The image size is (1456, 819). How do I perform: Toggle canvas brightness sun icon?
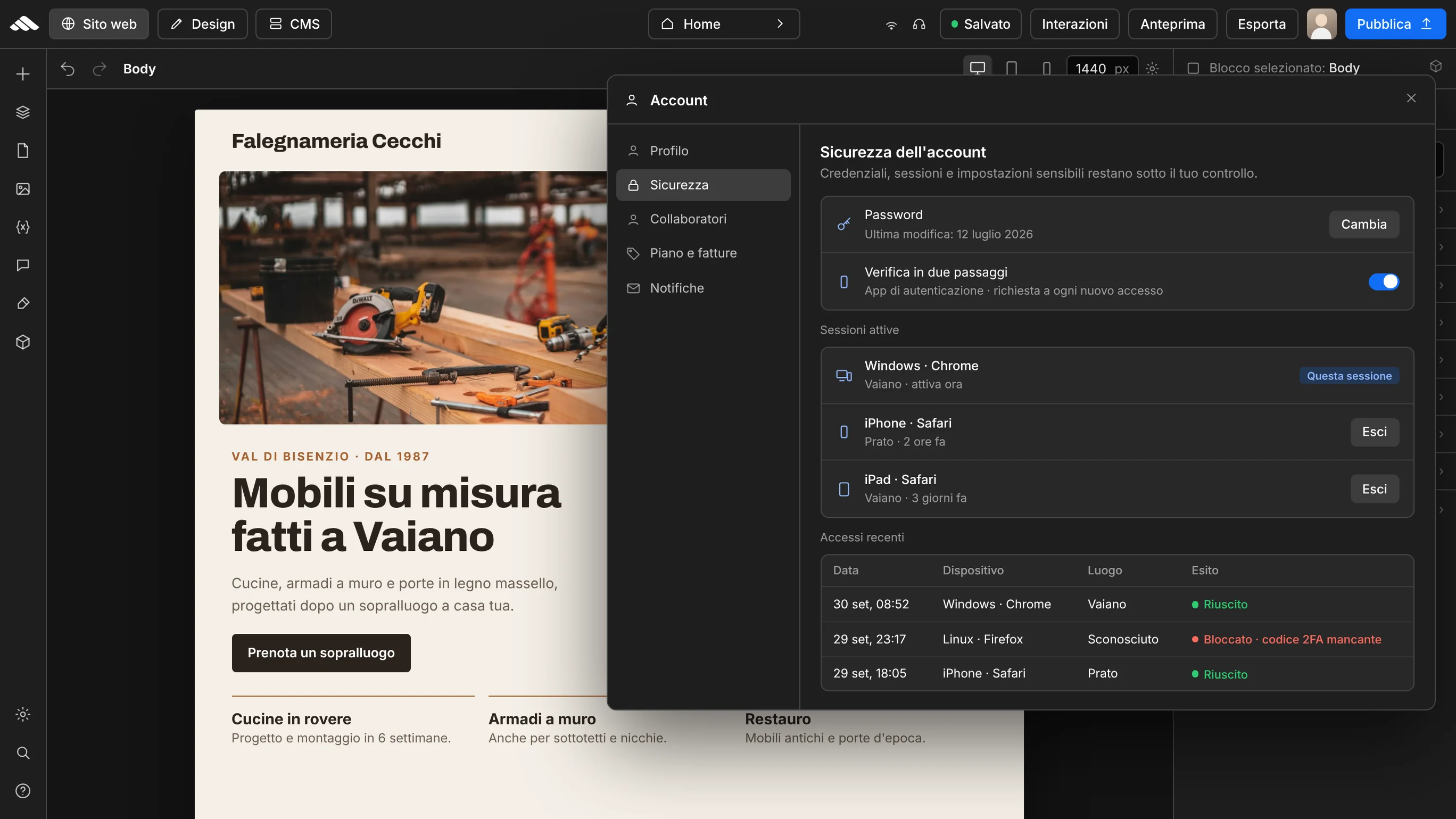click(x=1152, y=69)
